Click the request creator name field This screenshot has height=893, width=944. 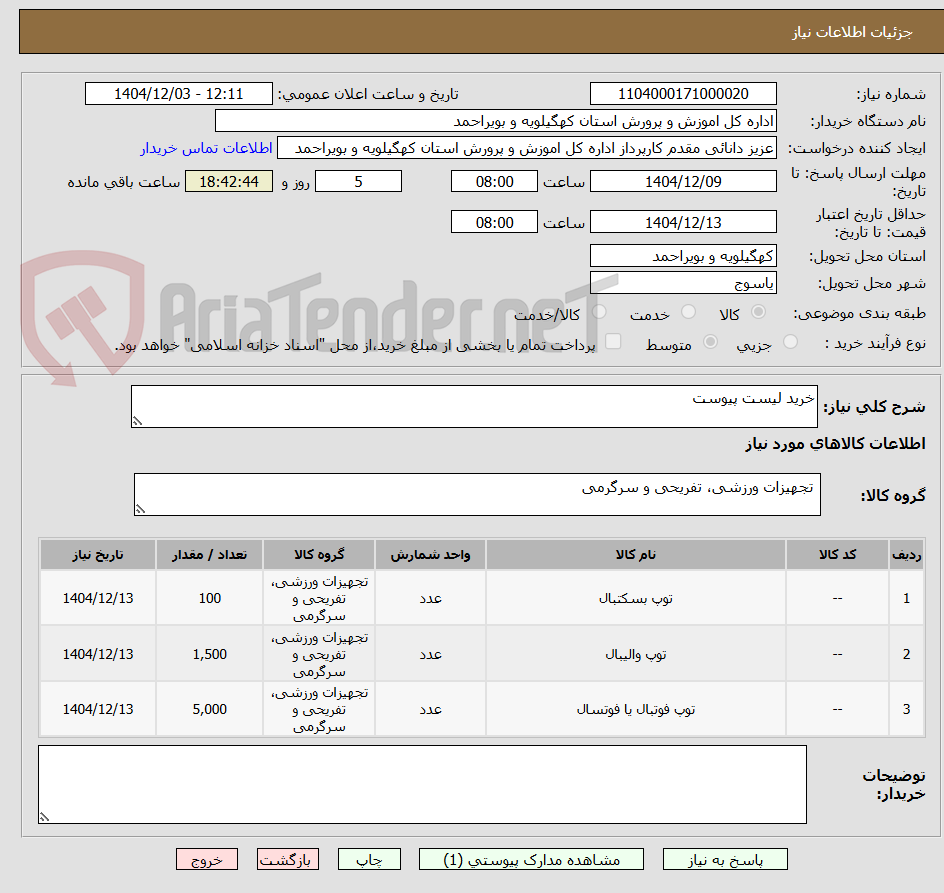[527, 148]
